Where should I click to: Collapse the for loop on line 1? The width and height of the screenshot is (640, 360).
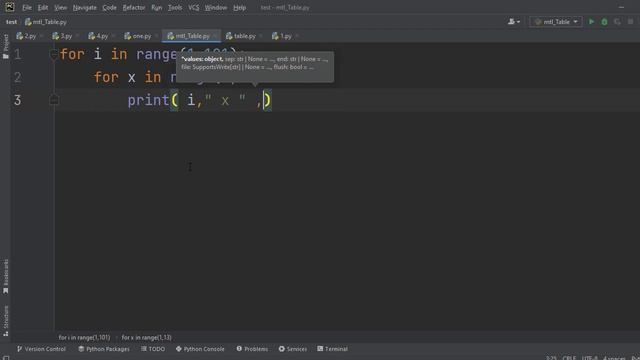(53, 54)
